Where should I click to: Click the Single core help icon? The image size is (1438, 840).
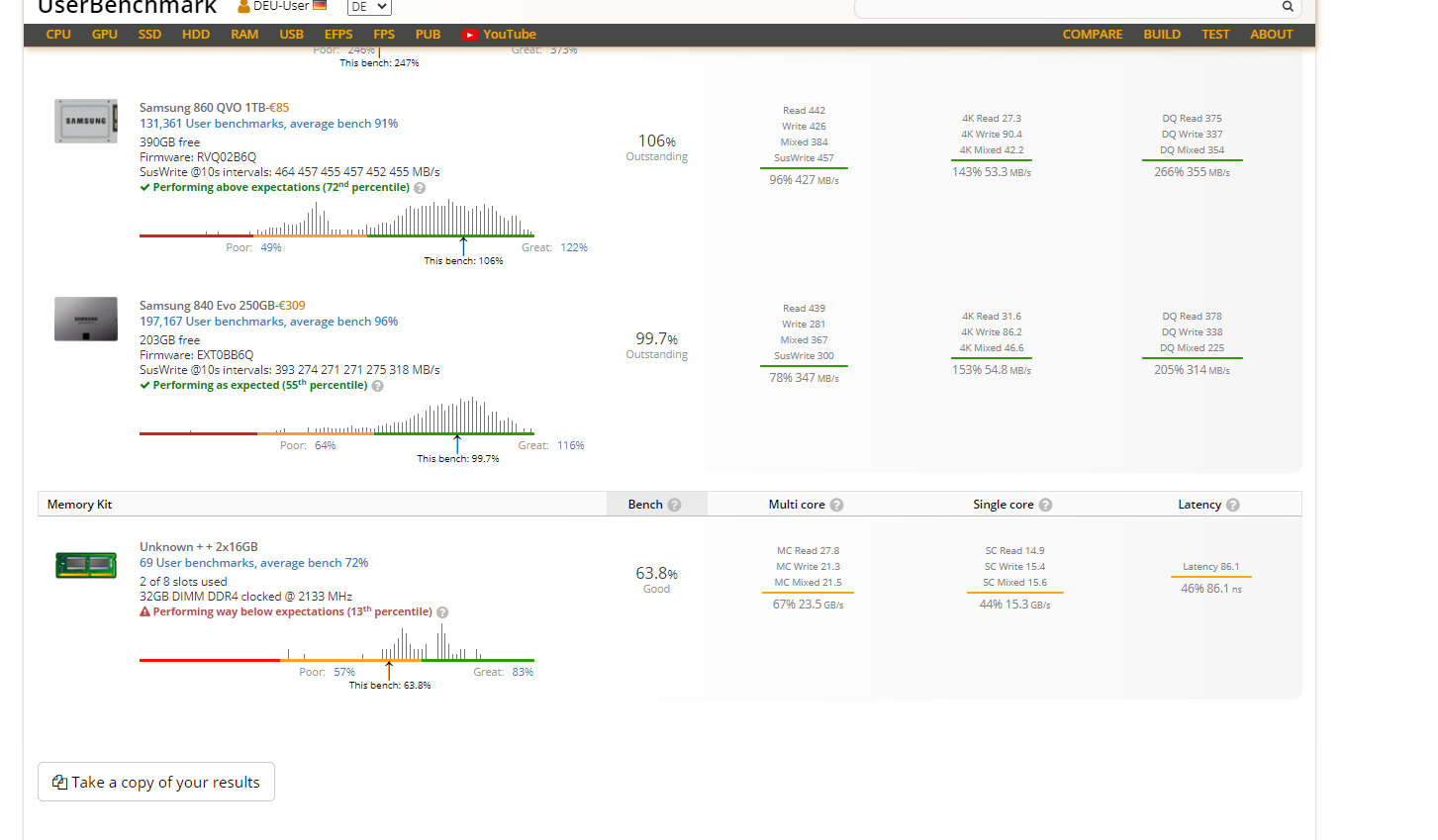pyautogui.click(x=1045, y=505)
